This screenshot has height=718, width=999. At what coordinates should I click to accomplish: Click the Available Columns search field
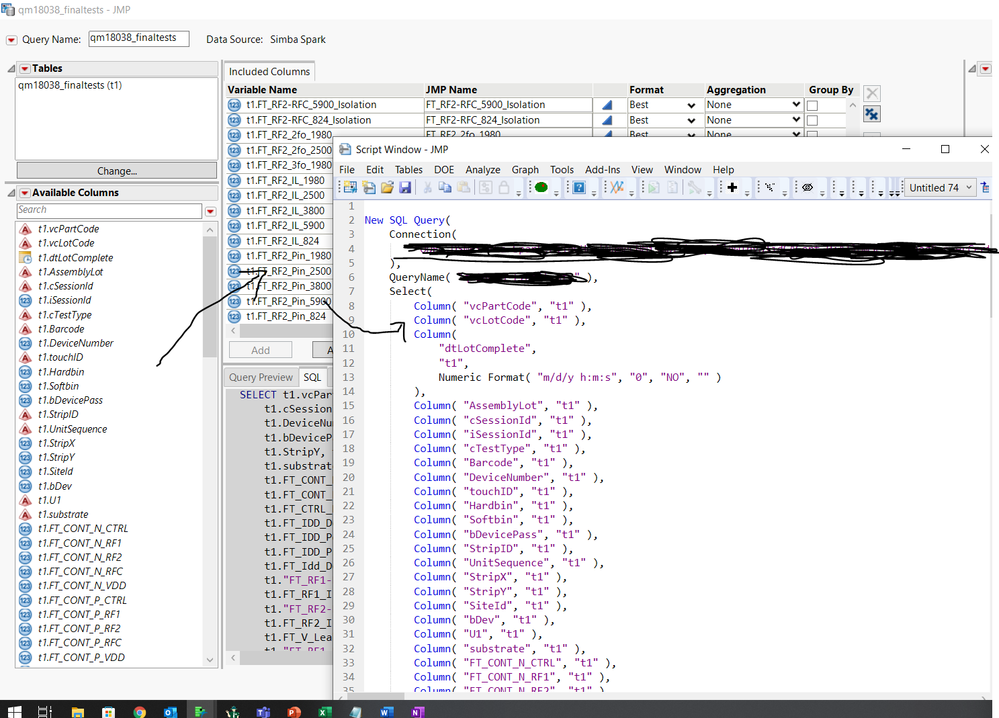click(x=108, y=210)
